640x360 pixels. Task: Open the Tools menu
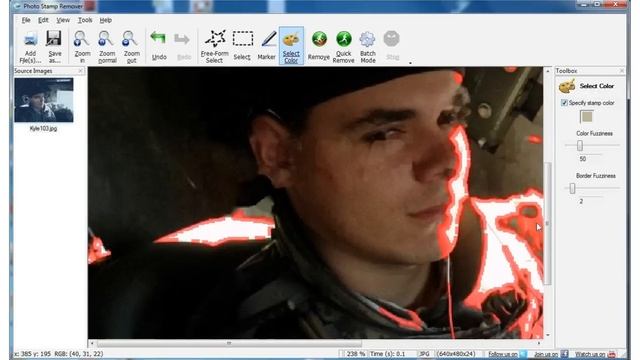coord(85,20)
